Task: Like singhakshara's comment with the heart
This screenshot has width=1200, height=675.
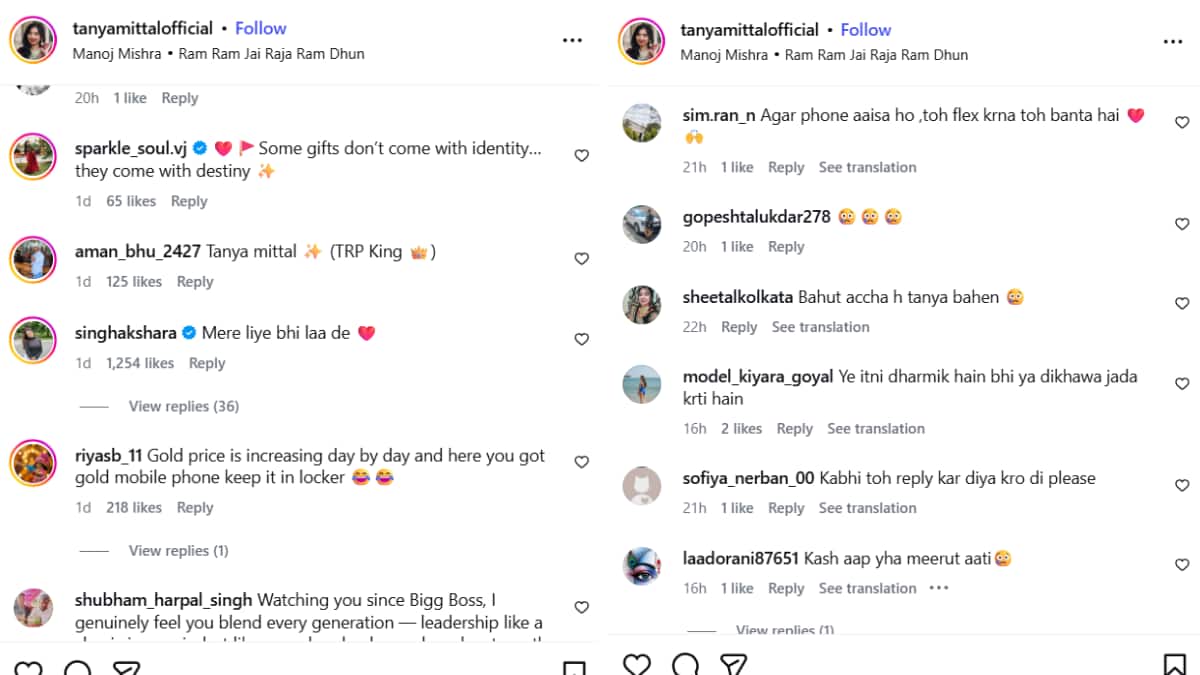Action: coord(581,340)
